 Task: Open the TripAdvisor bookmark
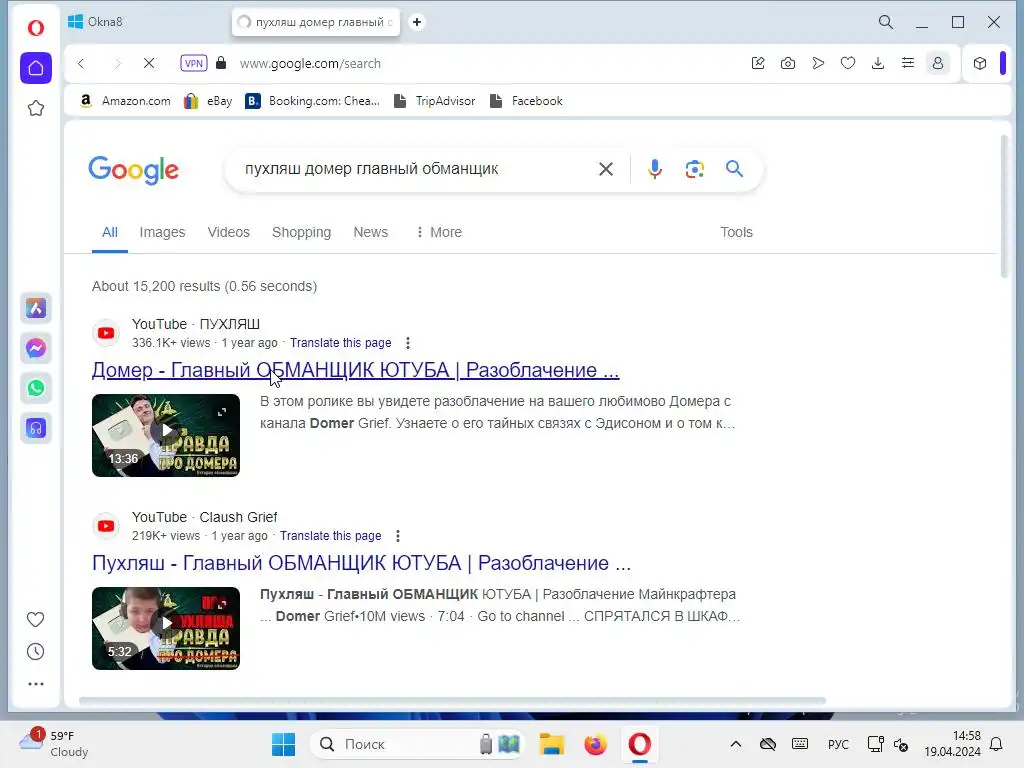435,101
